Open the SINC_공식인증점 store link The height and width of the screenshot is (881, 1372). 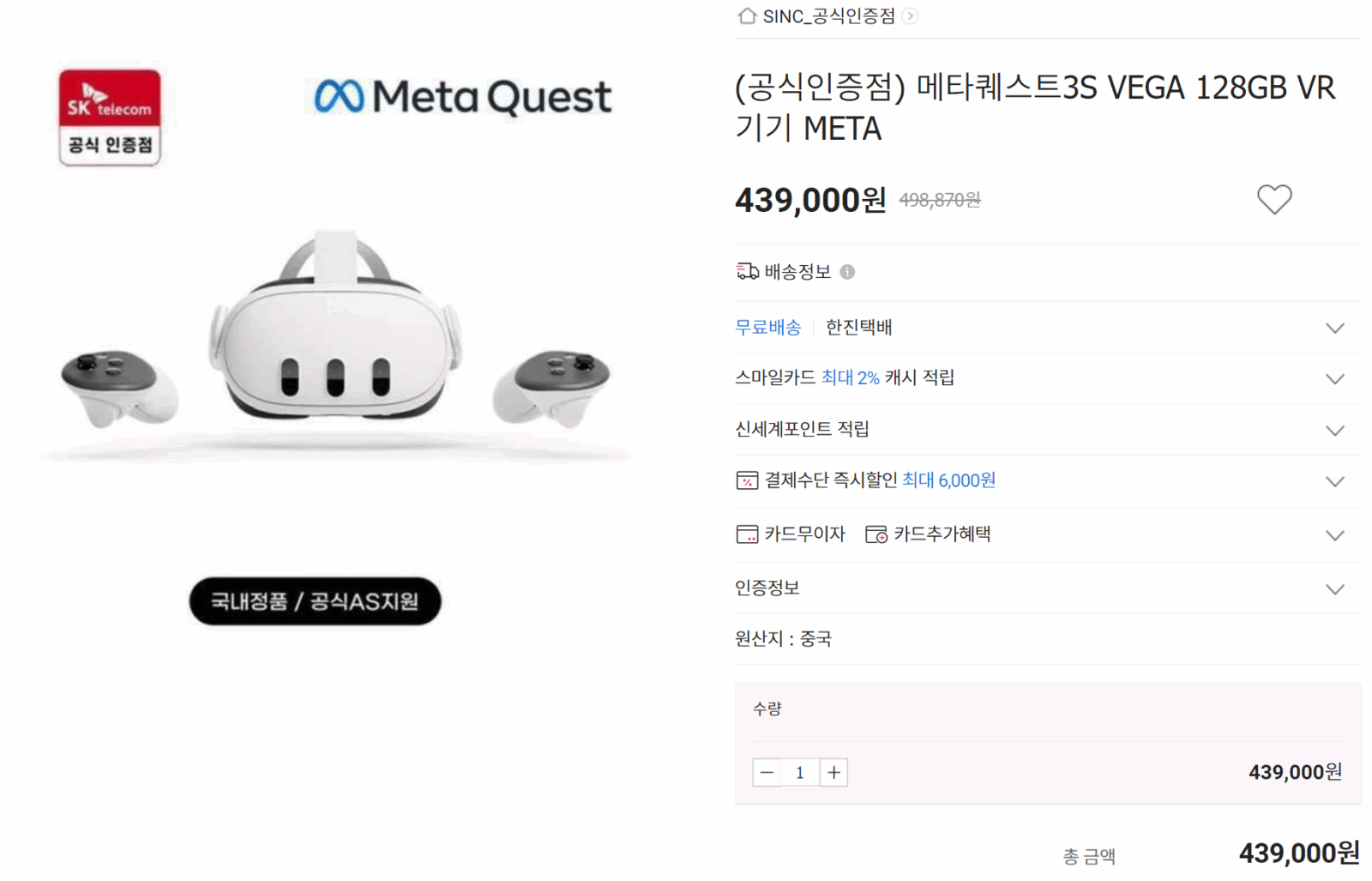tap(828, 16)
